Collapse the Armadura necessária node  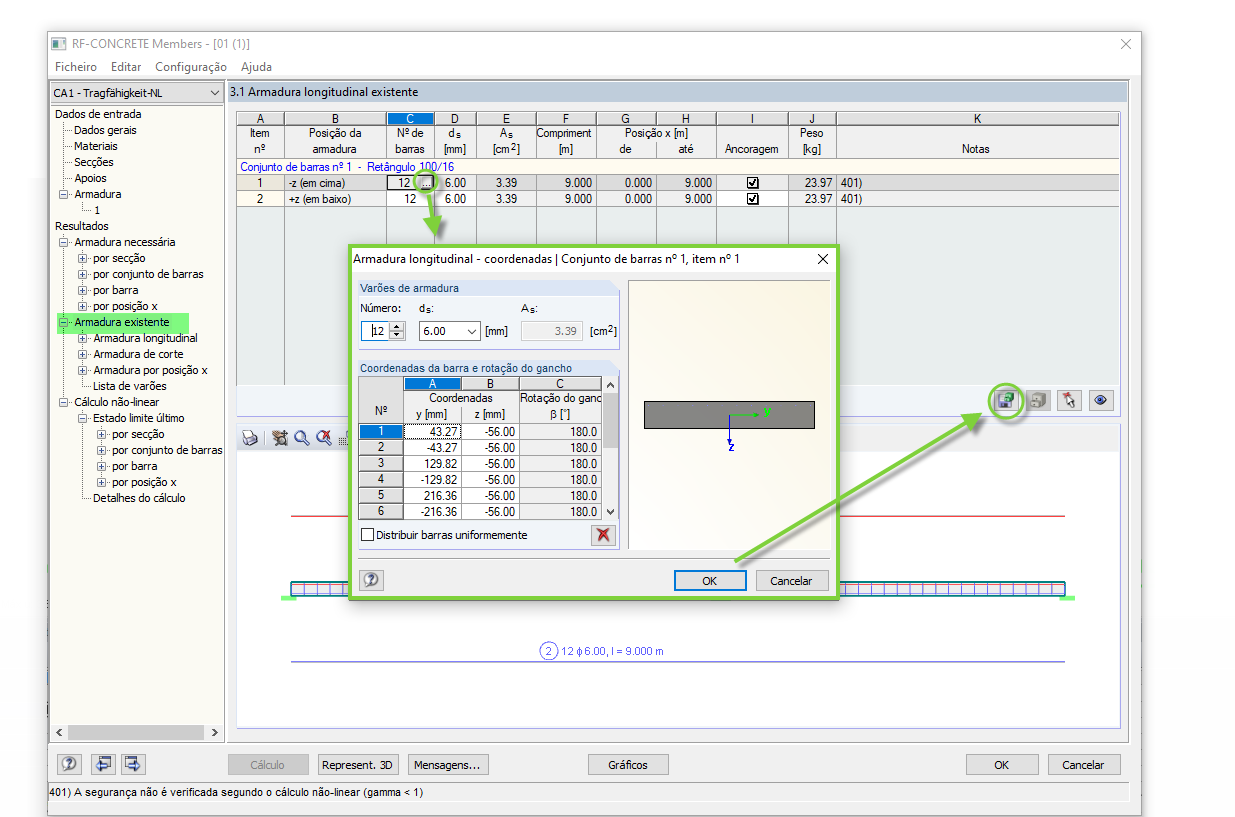(65, 242)
